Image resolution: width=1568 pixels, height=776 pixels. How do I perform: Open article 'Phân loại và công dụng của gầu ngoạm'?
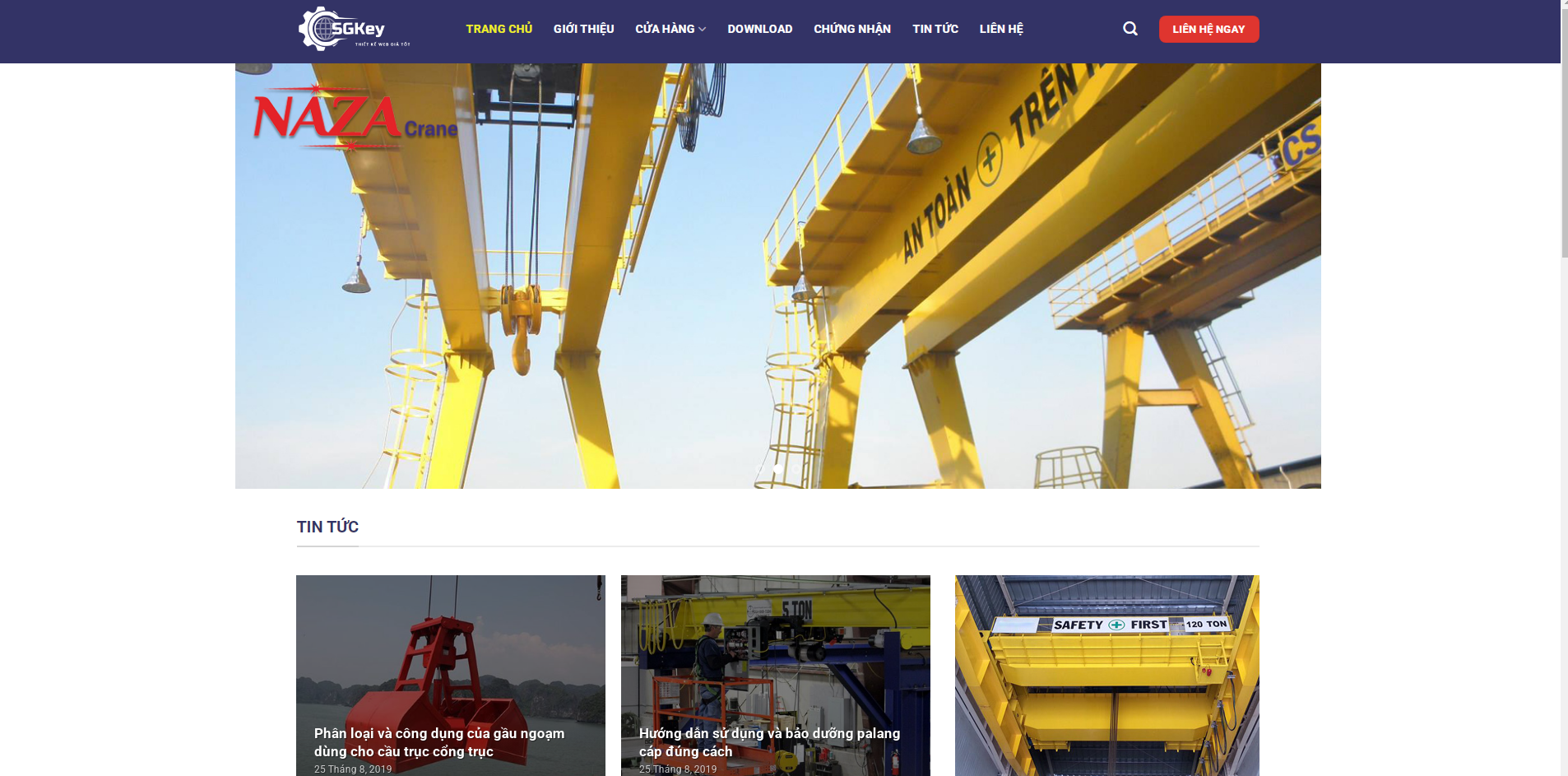pos(439,742)
